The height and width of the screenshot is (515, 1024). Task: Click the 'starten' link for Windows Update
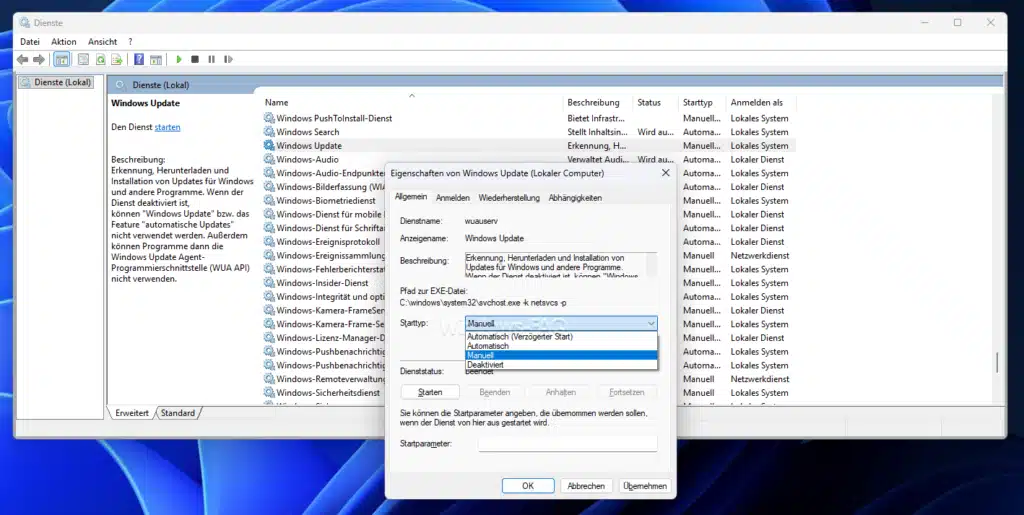[167, 127]
